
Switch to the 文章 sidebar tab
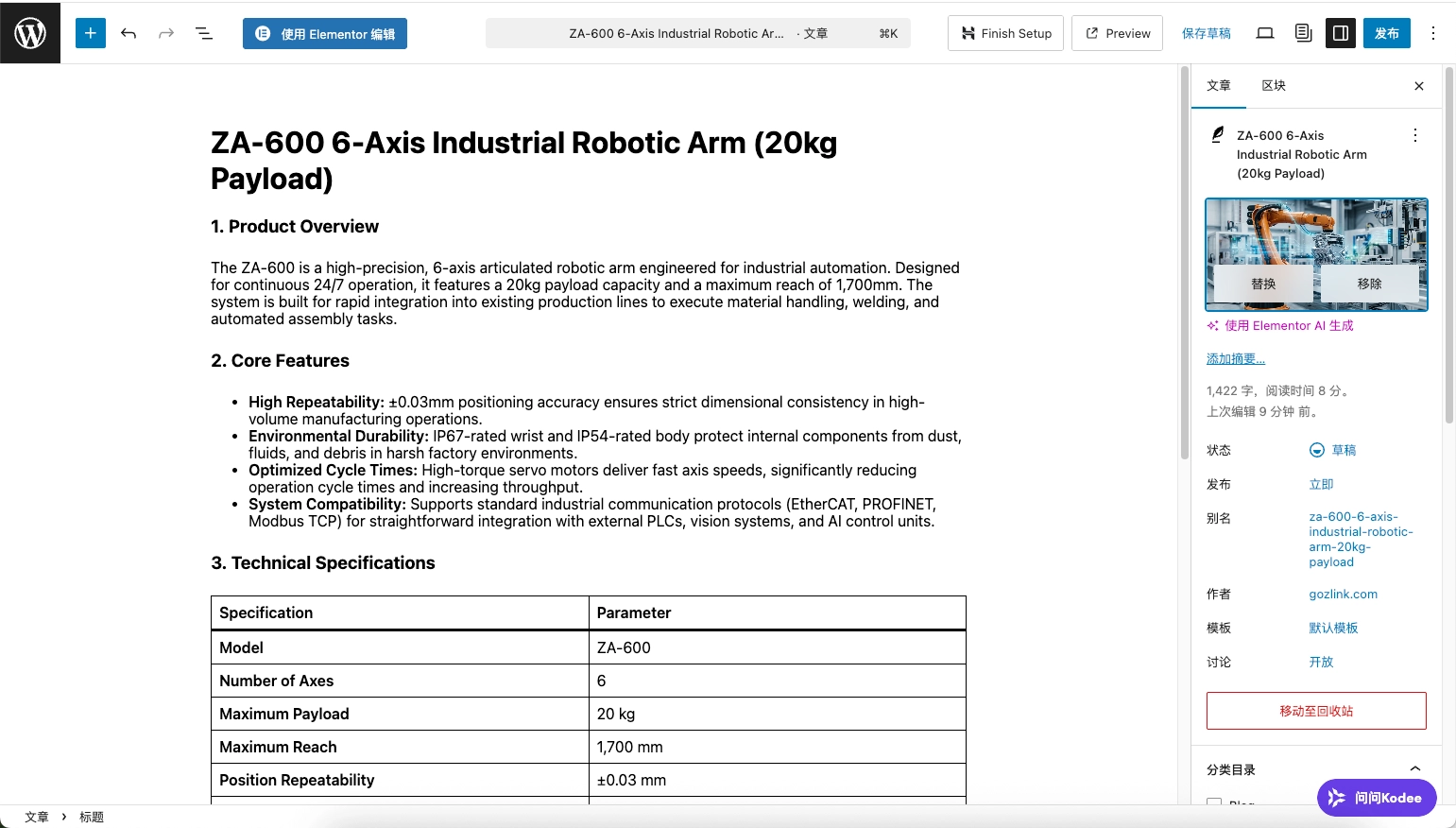click(x=1219, y=85)
